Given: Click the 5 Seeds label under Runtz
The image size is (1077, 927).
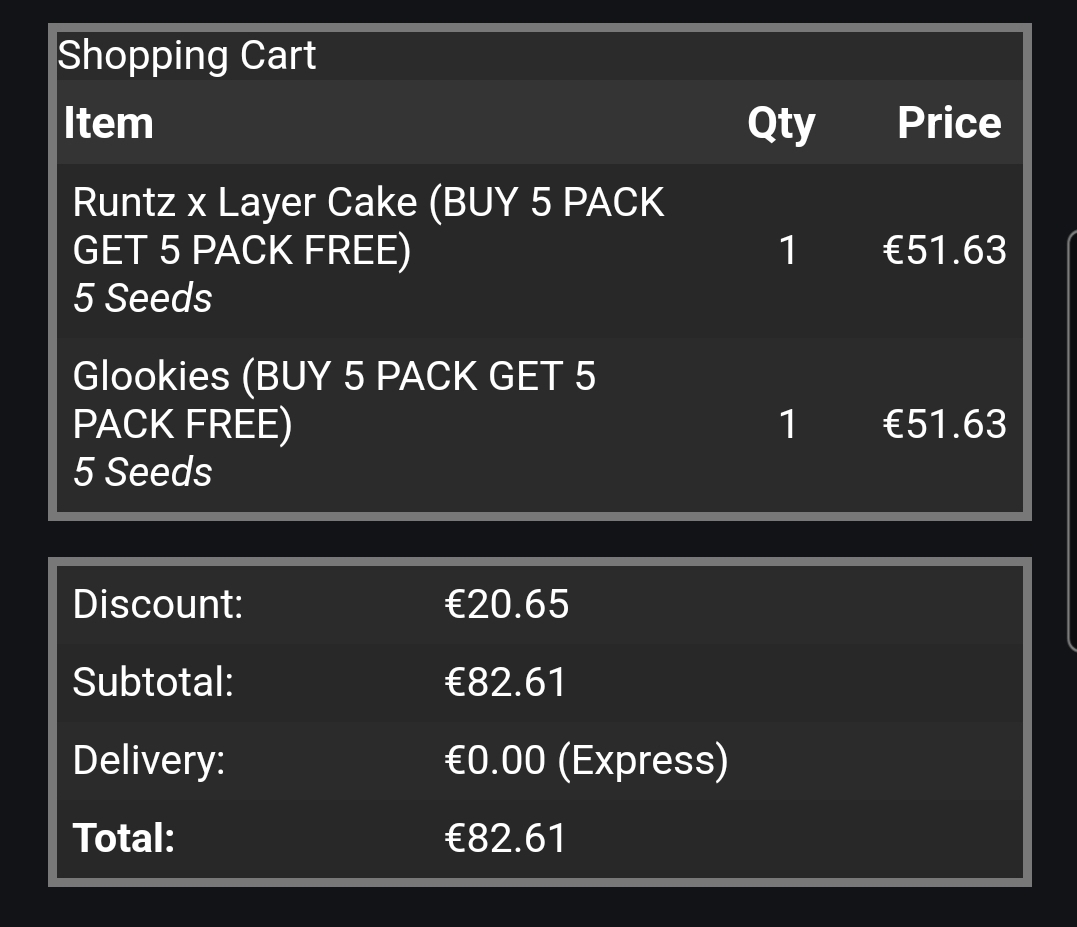Looking at the screenshot, I should click(143, 298).
